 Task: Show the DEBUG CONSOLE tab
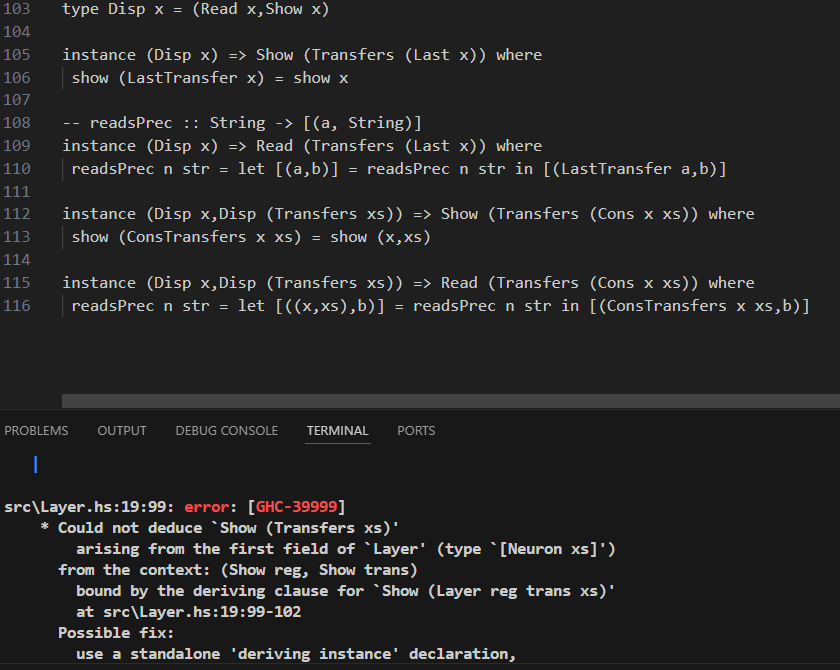coord(226,431)
